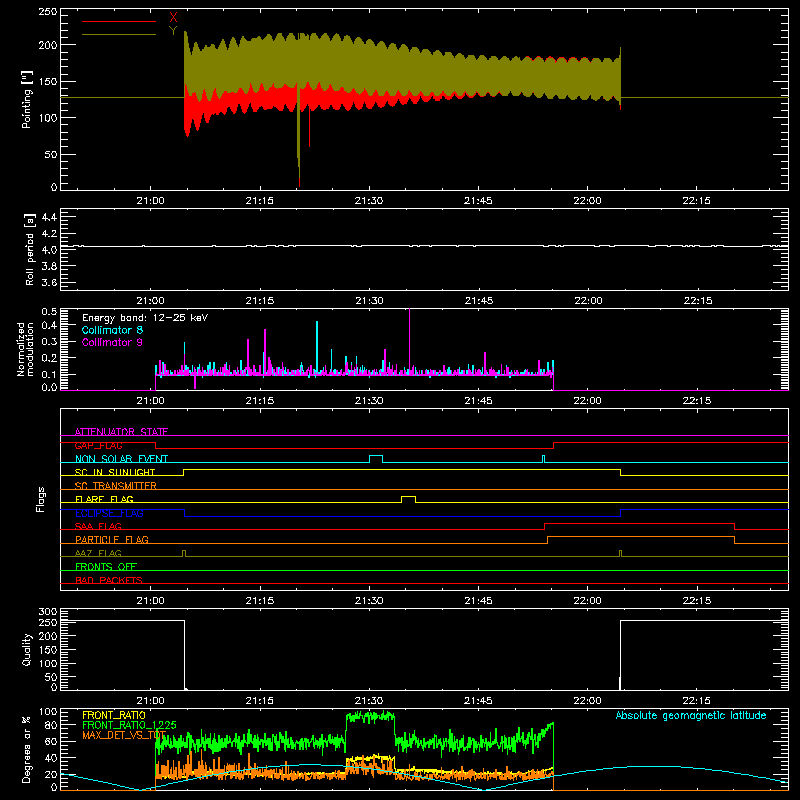The height and width of the screenshot is (800, 800).
Task: Select the 'Roll period' y-axis title
Action: pyautogui.click(x=30, y=249)
